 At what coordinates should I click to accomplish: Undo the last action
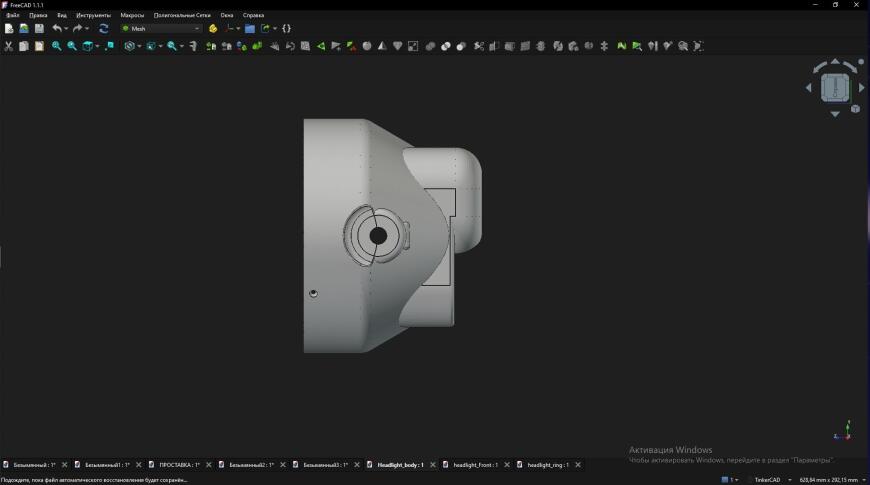point(57,28)
